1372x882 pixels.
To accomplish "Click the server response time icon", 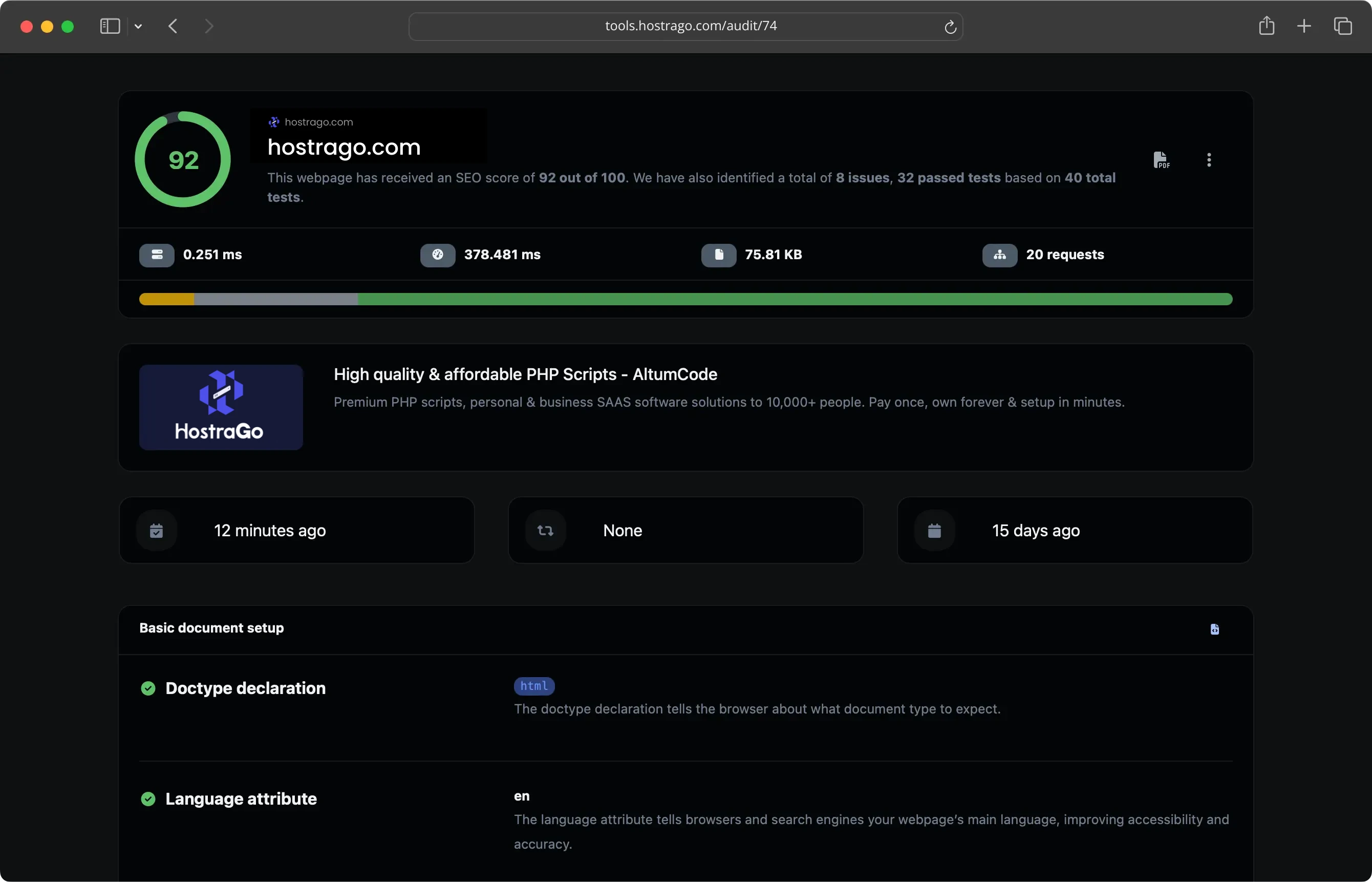I will click(157, 255).
